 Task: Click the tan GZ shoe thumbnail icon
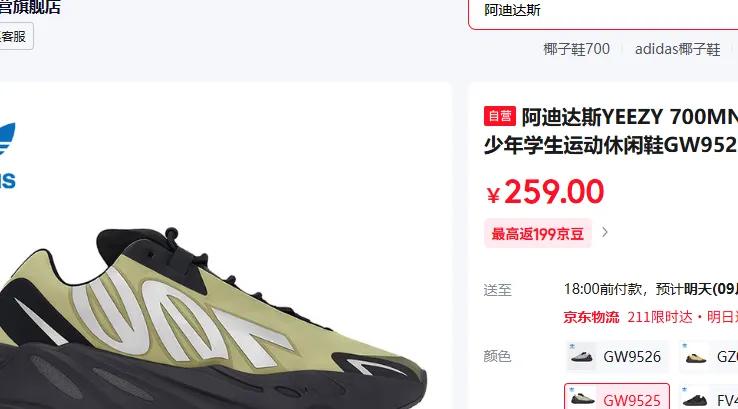[x=696, y=357]
